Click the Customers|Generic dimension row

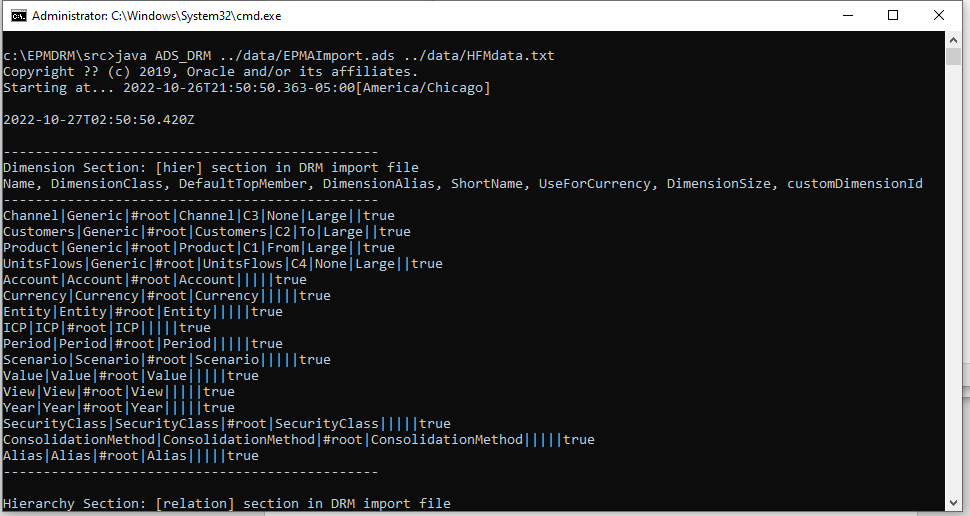click(206, 232)
